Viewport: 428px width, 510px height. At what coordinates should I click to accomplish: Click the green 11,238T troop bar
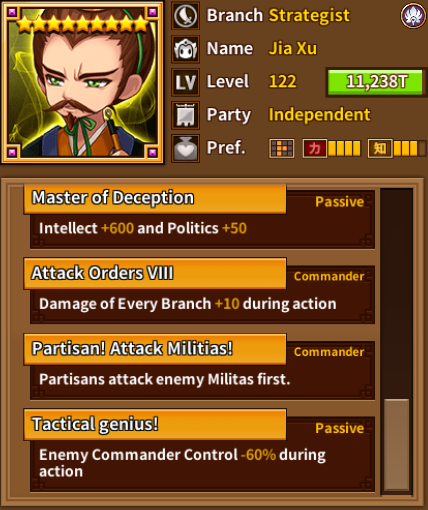click(376, 82)
